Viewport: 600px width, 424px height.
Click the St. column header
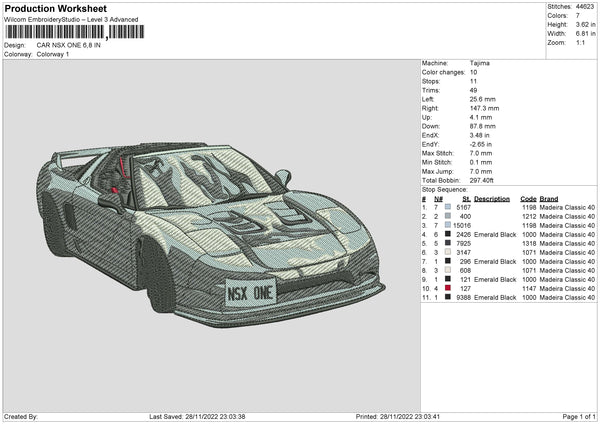[x=466, y=198]
